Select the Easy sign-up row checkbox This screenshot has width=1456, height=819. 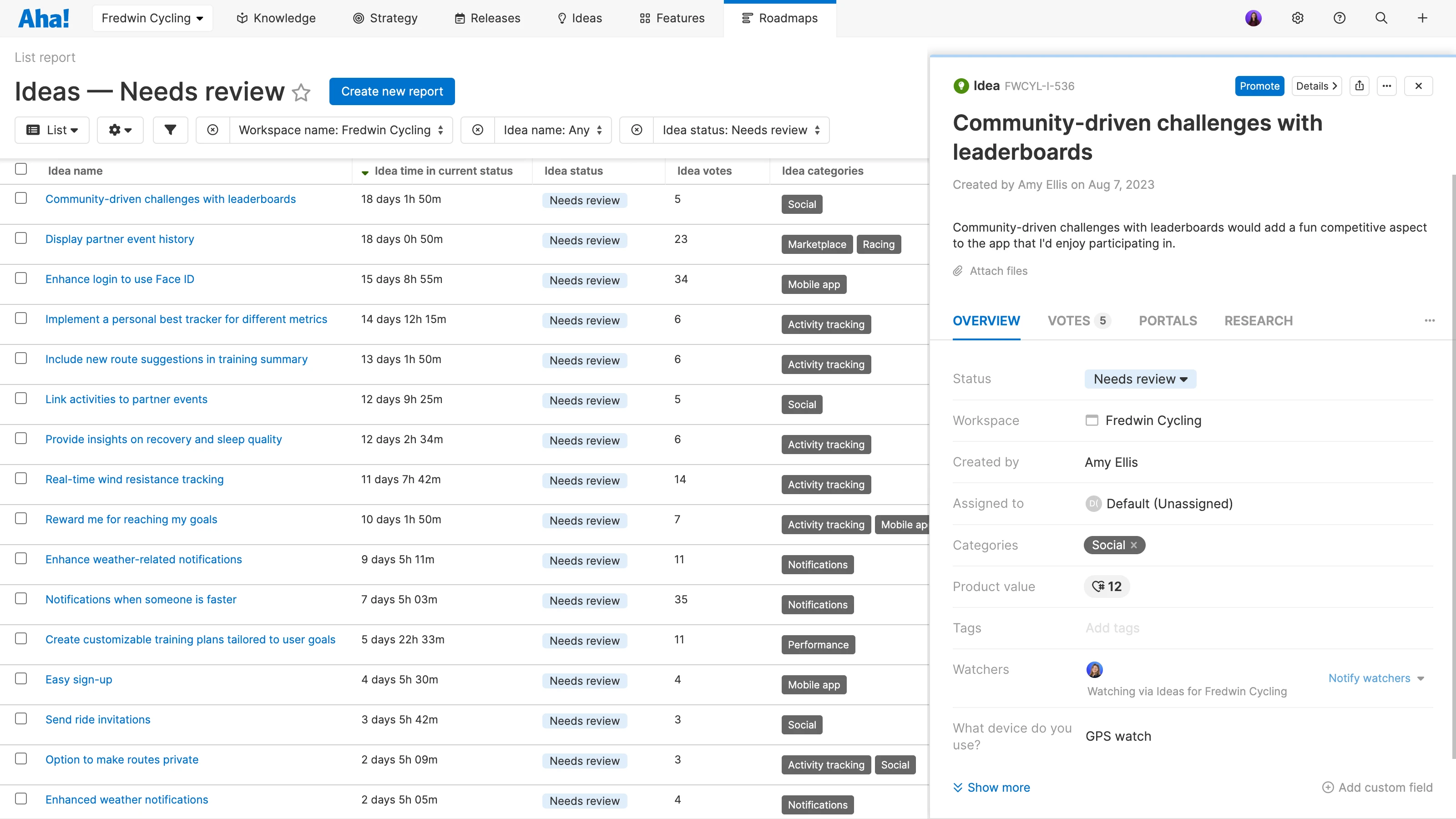tap(21, 678)
